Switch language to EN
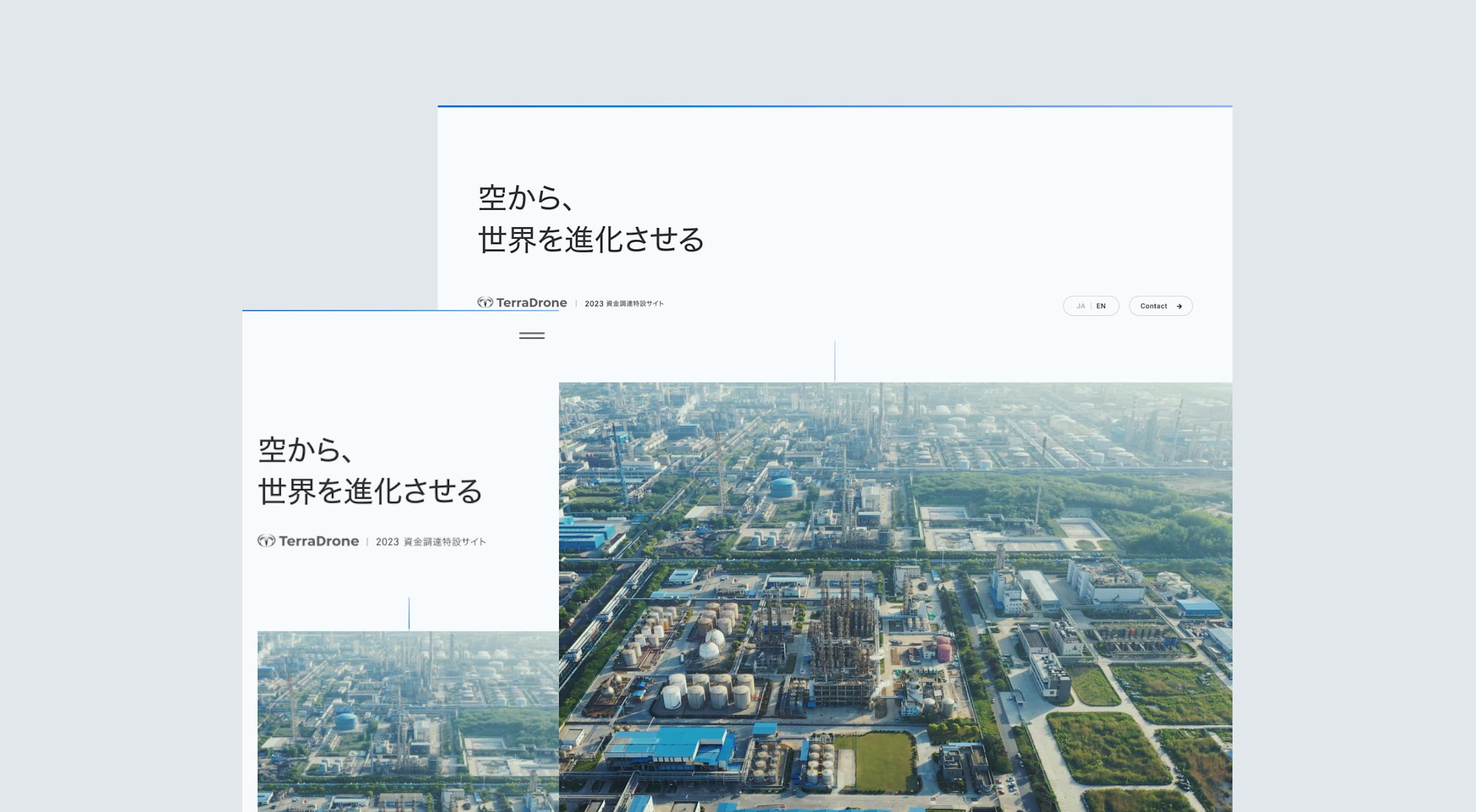 click(1101, 306)
